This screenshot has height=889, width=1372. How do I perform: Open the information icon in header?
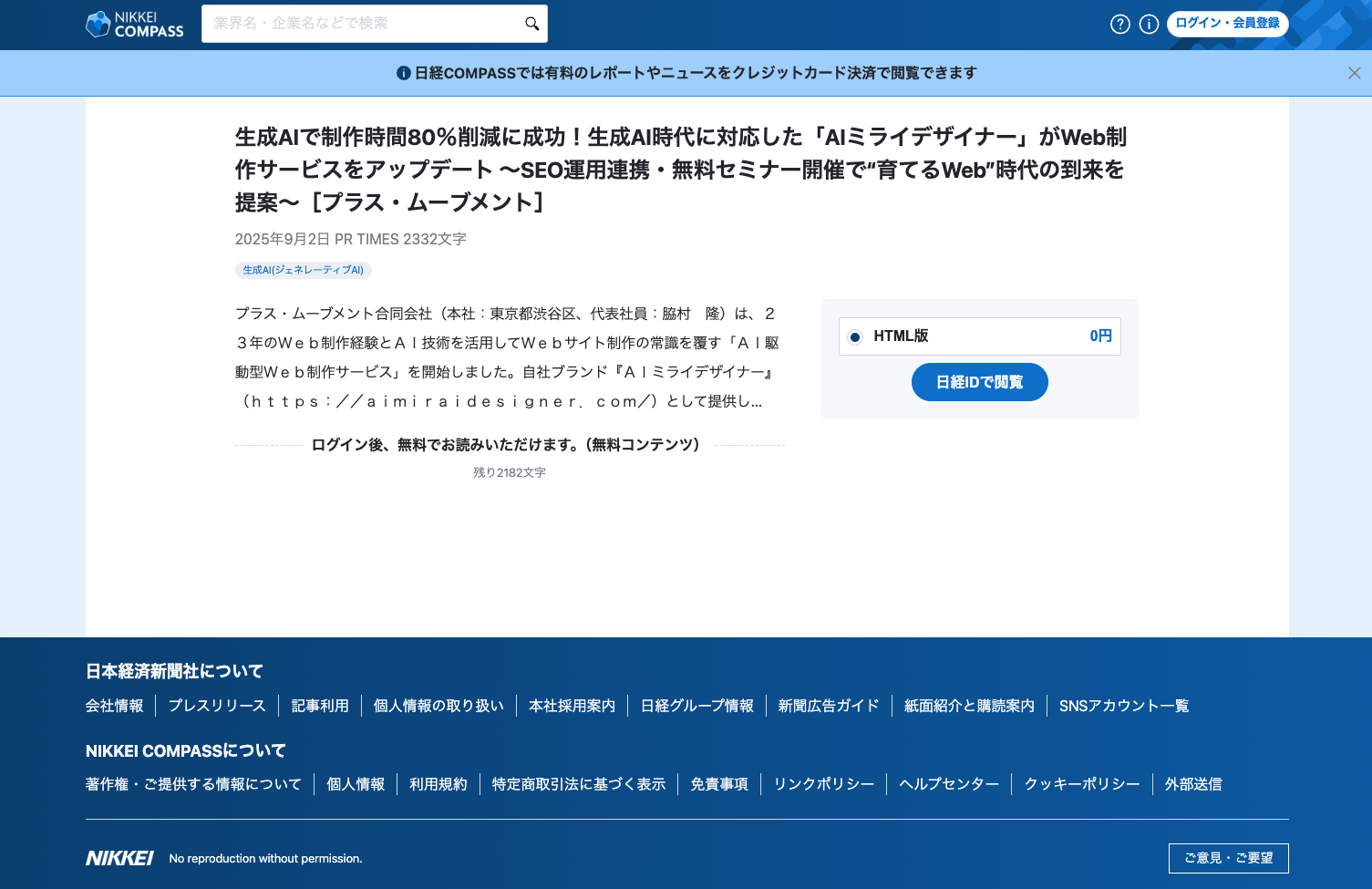tap(1150, 25)
